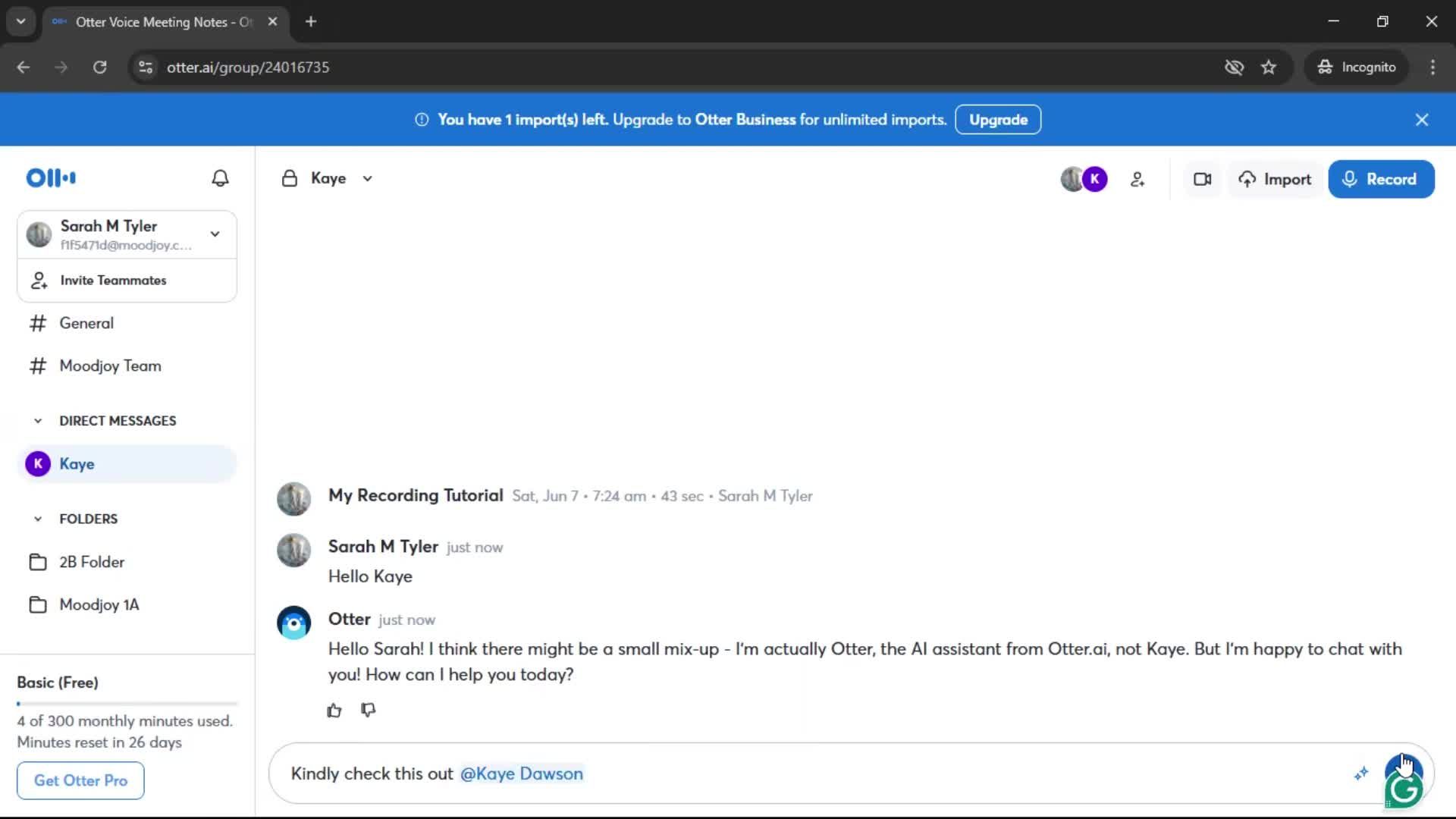Go back in browser

pyautogui.click(x=24, y=67)
